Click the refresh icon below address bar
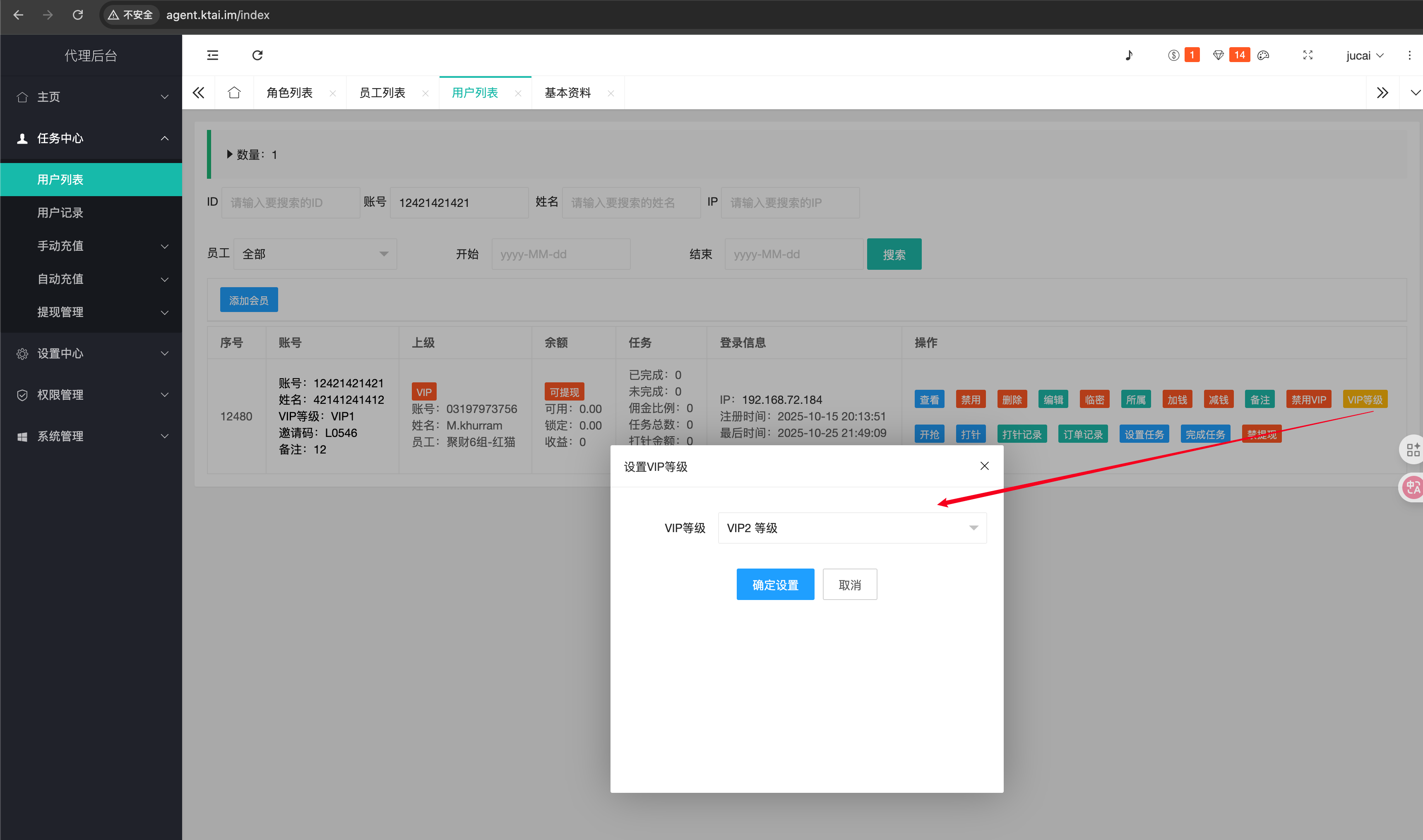 pyautogui.click(x=257, y=55)
